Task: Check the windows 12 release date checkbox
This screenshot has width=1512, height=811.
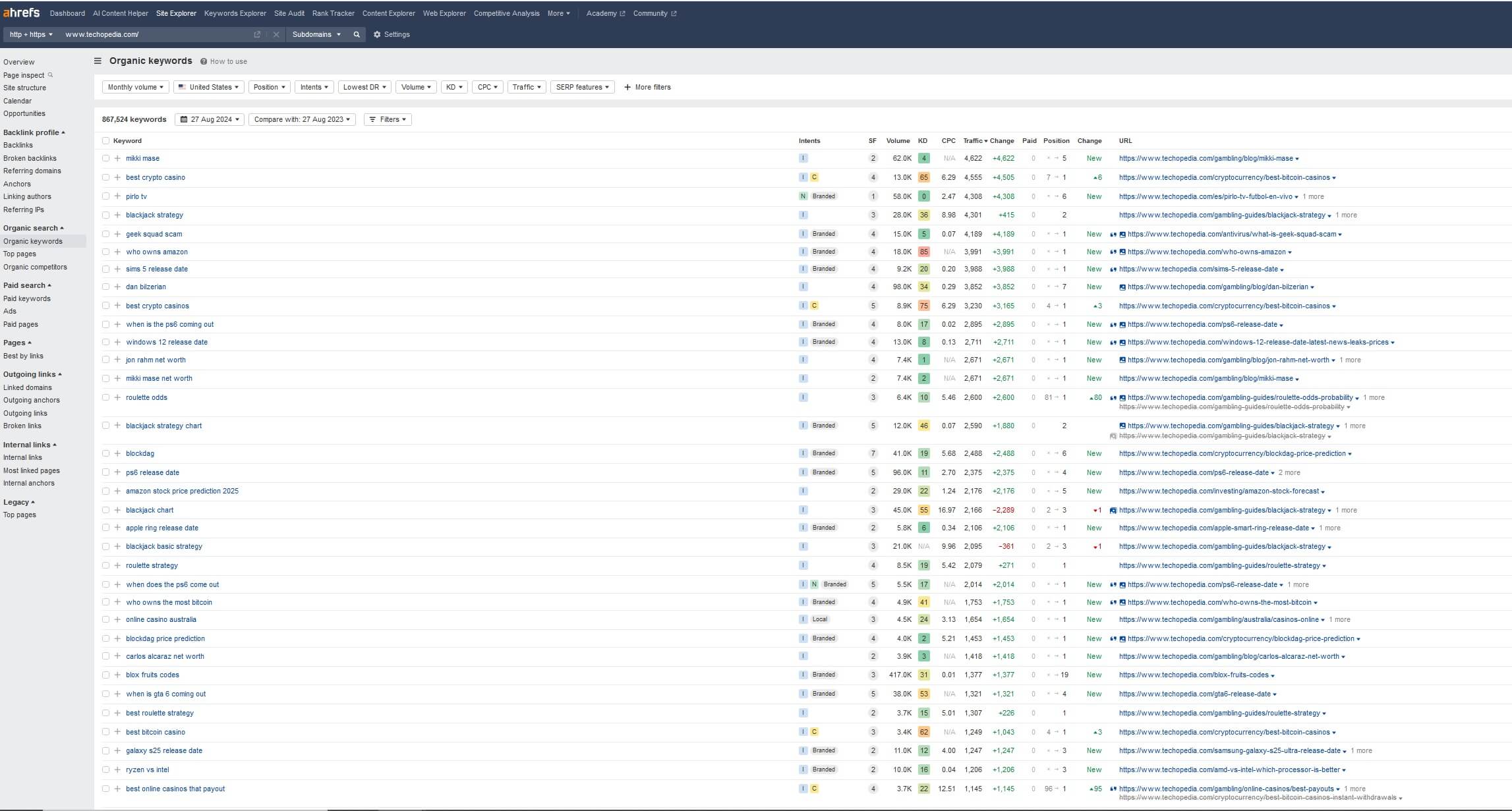Action: tap(105, 342)
